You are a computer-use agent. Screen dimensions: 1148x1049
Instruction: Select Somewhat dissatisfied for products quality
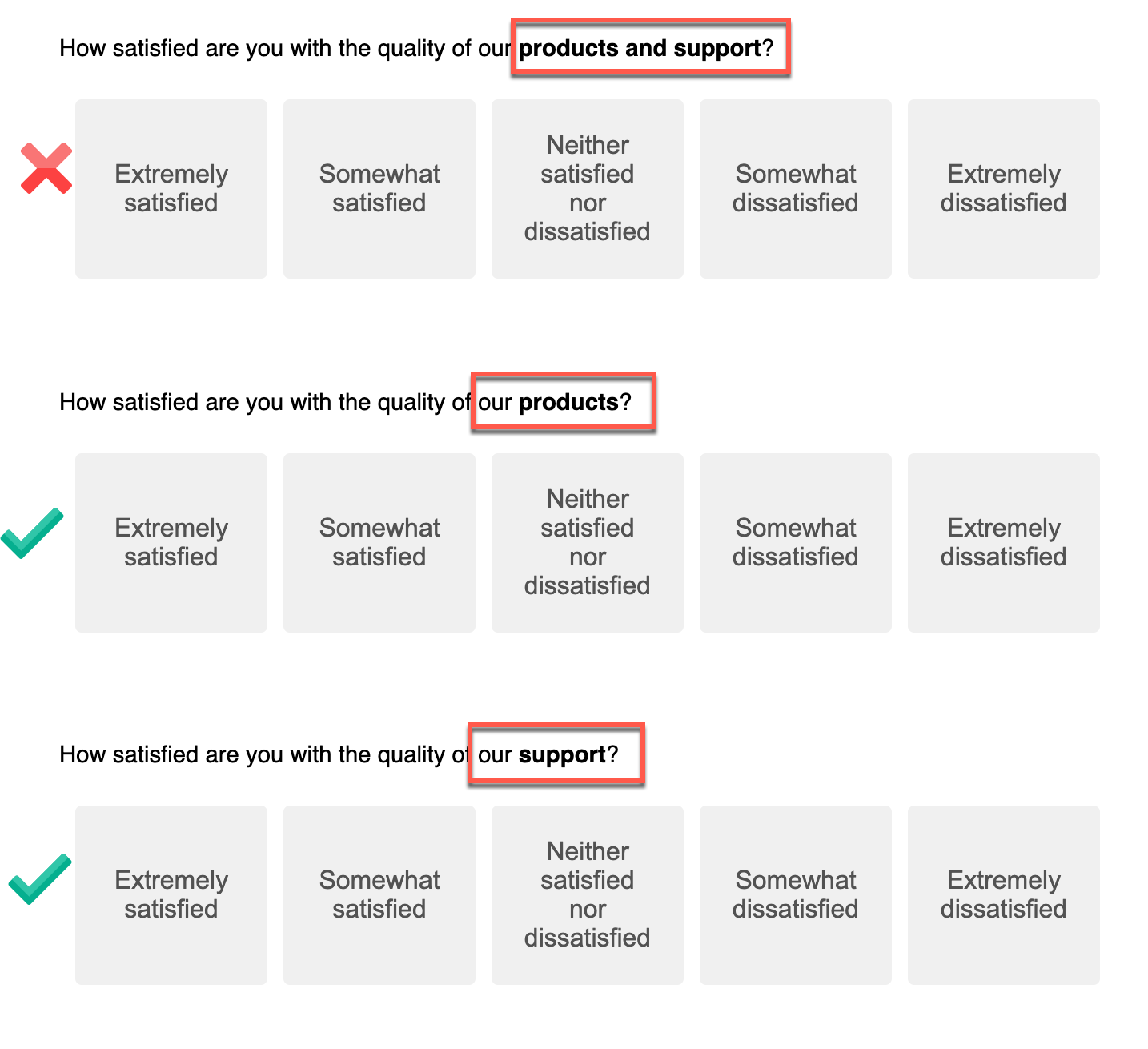(796, 543)
